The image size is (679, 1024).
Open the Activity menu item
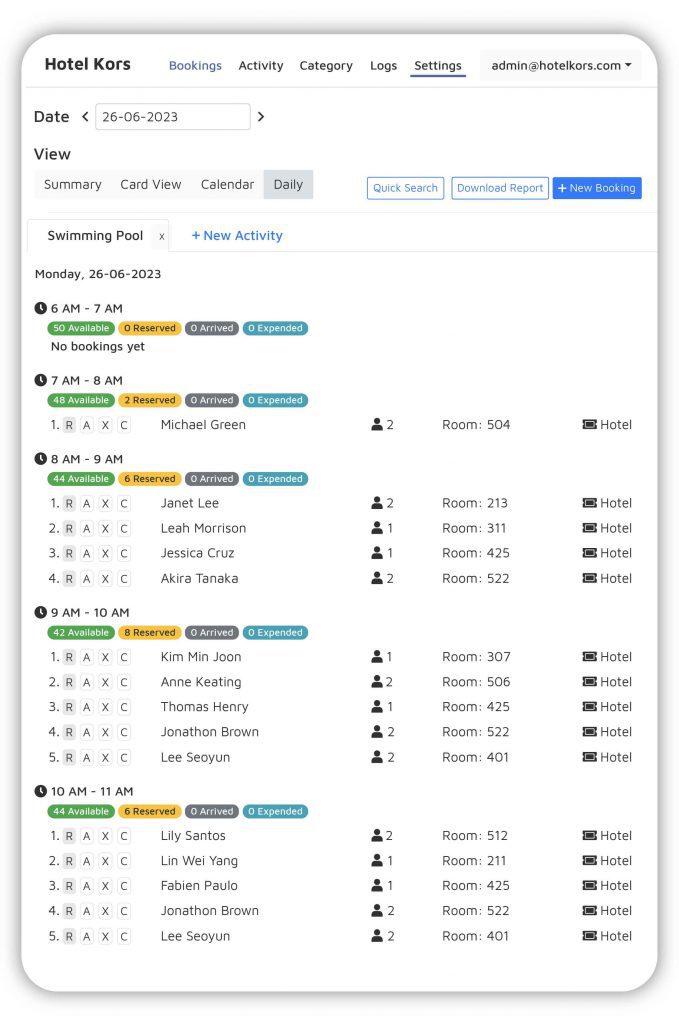261,65
